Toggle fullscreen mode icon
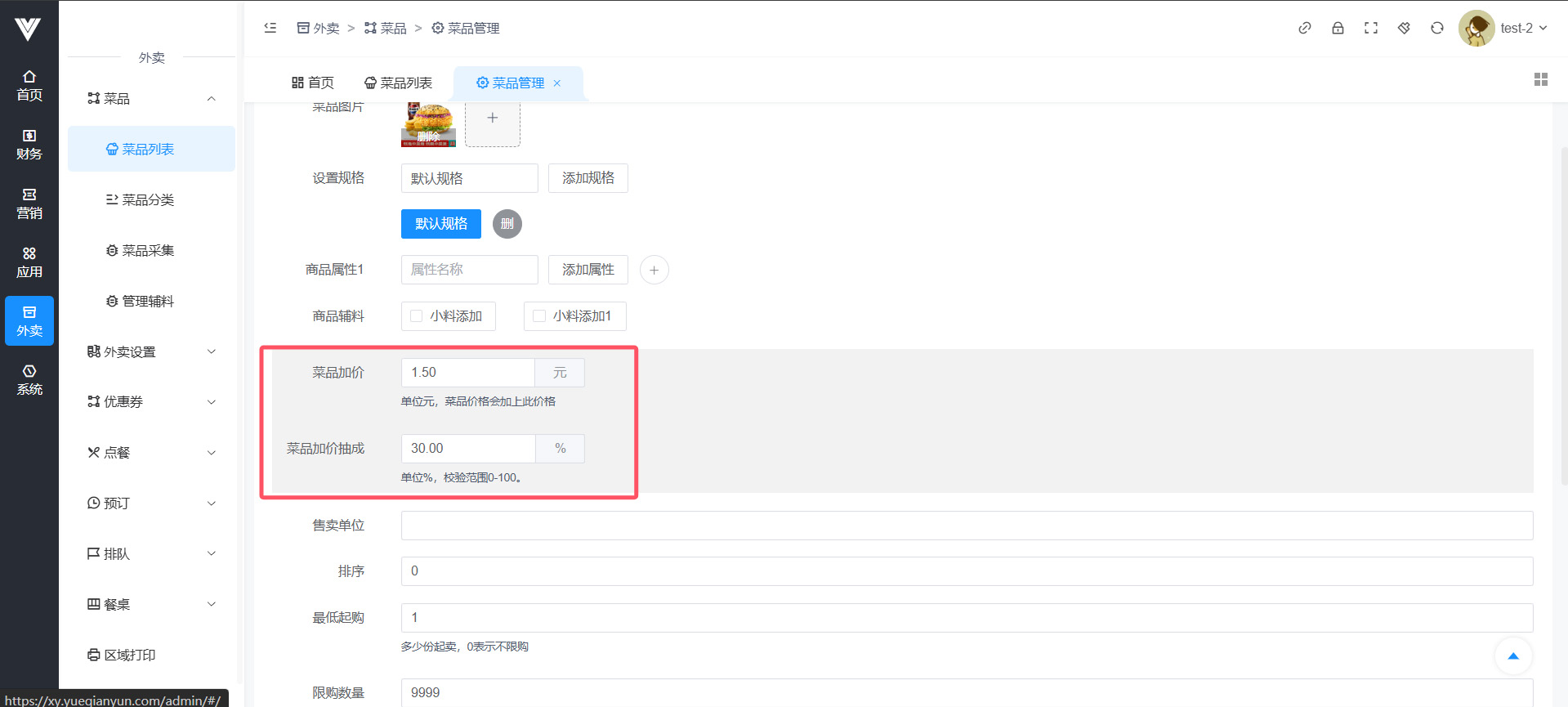The width and height of the screenshot is (1568, 707). 1371,28
